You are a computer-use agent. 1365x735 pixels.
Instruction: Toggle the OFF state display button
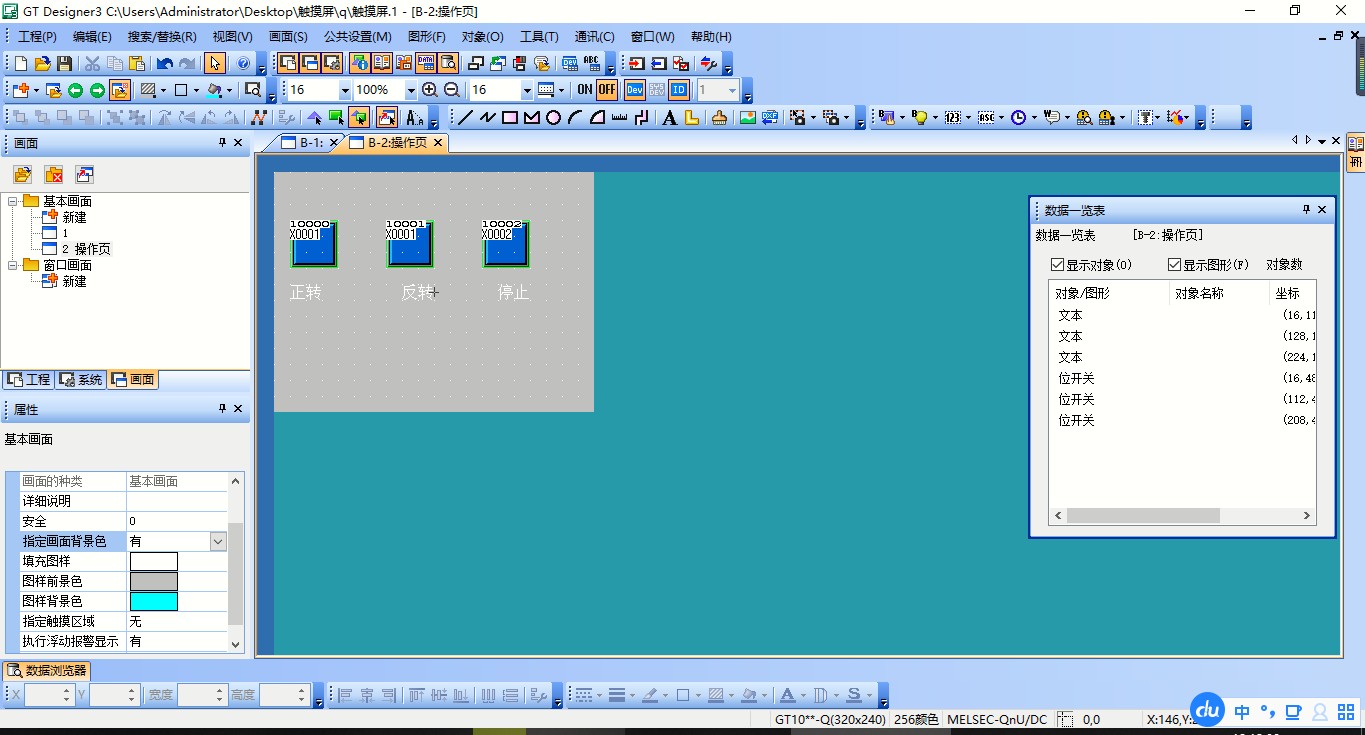click(607, 90)
